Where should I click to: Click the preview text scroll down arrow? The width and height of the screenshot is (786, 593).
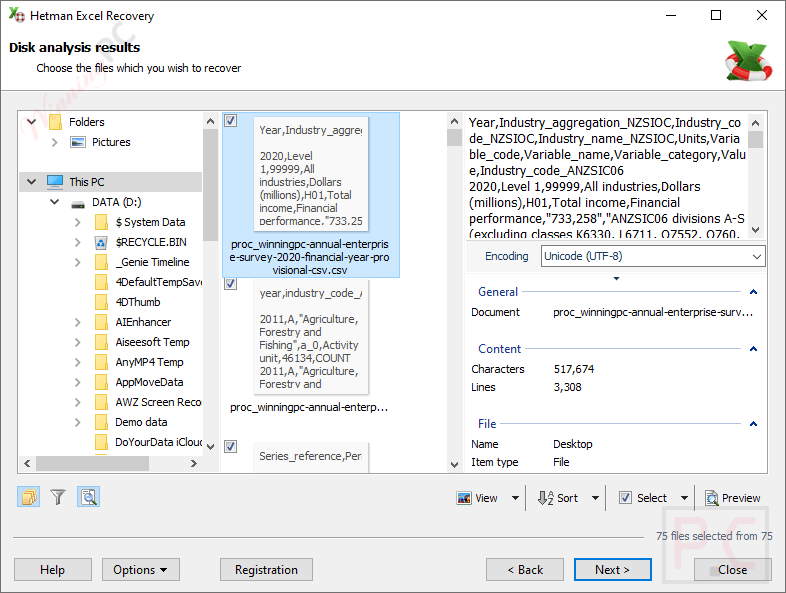tap(756, 230)
